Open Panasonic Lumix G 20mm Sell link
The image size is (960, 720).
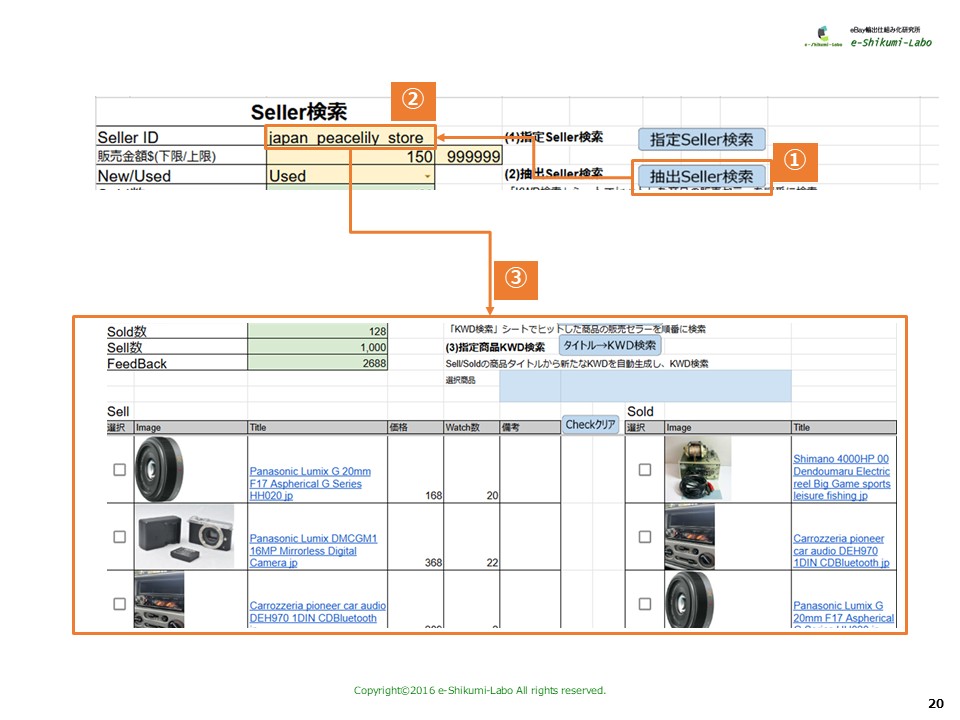[310, 483]
